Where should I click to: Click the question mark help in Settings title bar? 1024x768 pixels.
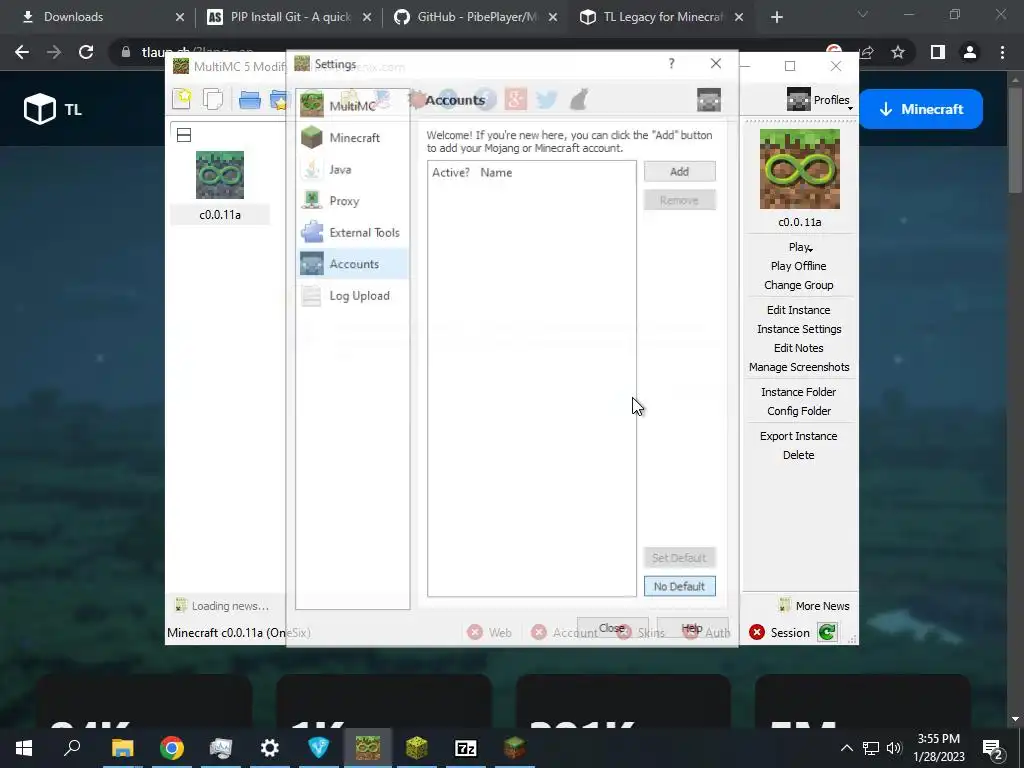pyautogui.click(x=671, y=63)
